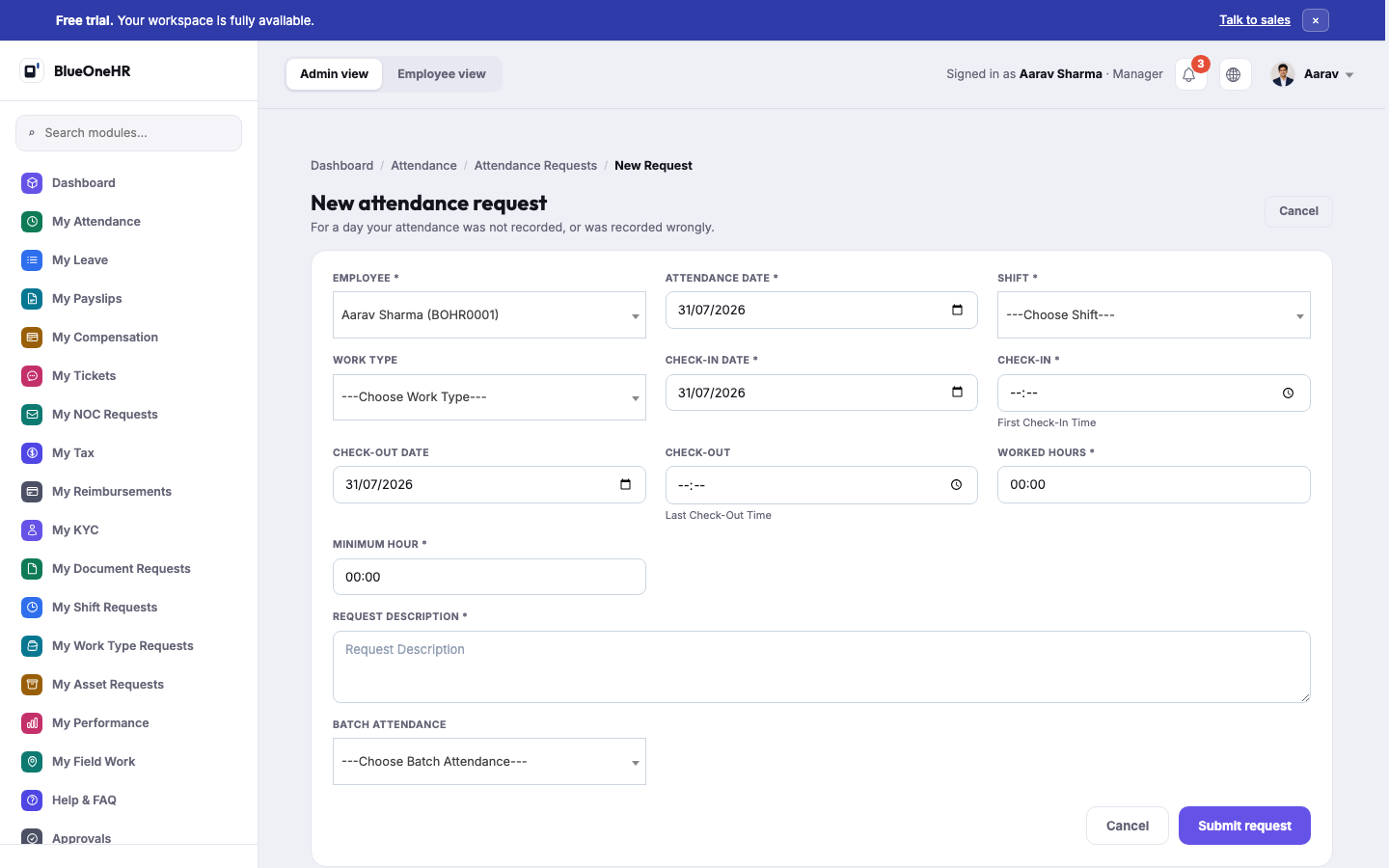1389x868 pixels.
Task: Click the My KYC person icon
Action: 32,530
